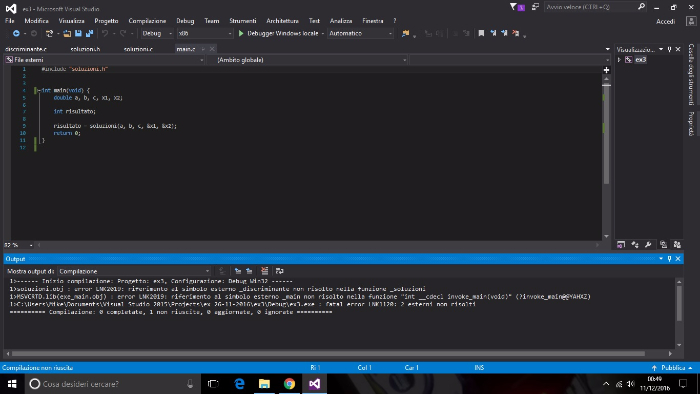Go to previous message in Output
This screenshot has height=394, width=700.
(x=238, y=271)
